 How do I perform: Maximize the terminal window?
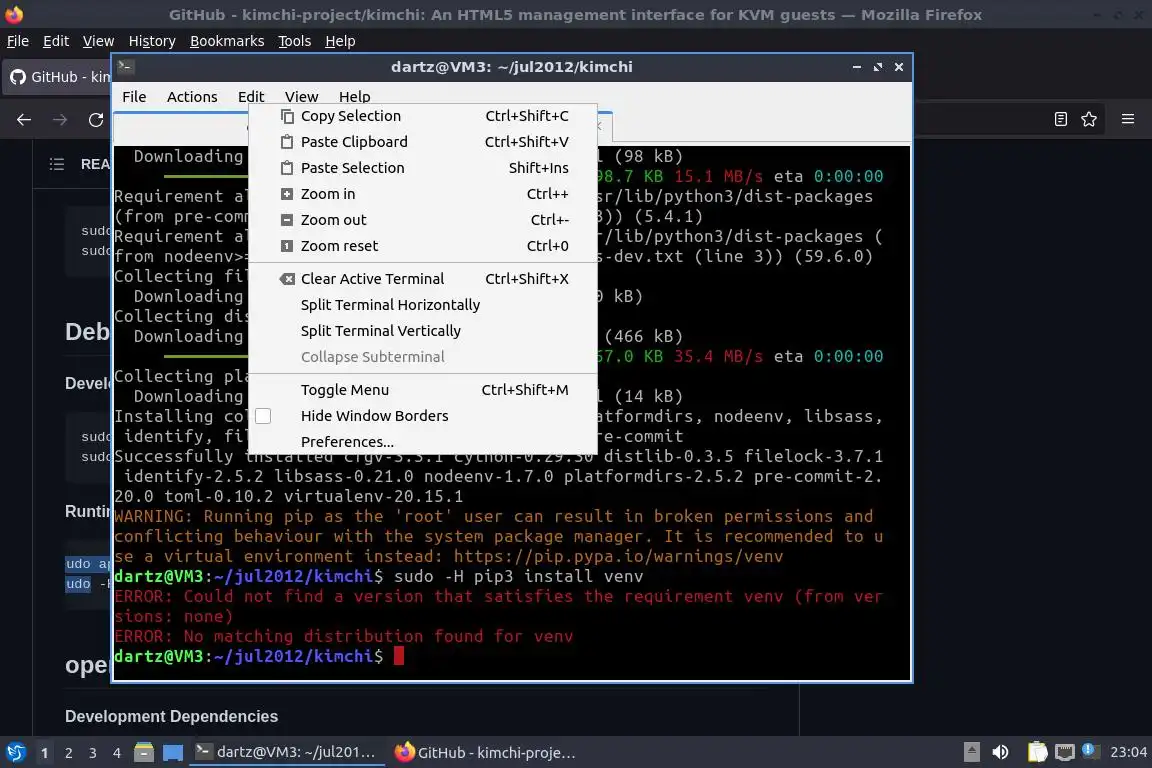click(877, 67)
